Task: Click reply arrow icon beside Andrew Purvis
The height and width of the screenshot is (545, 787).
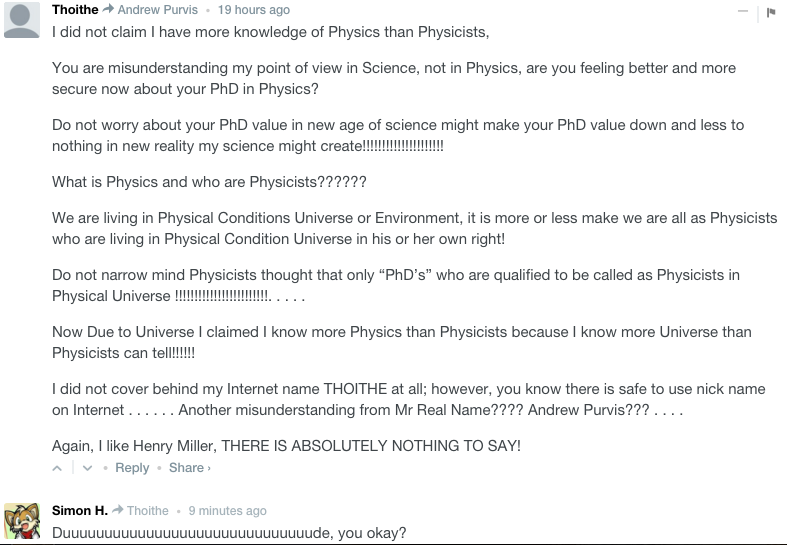Action: click(108, 10)
